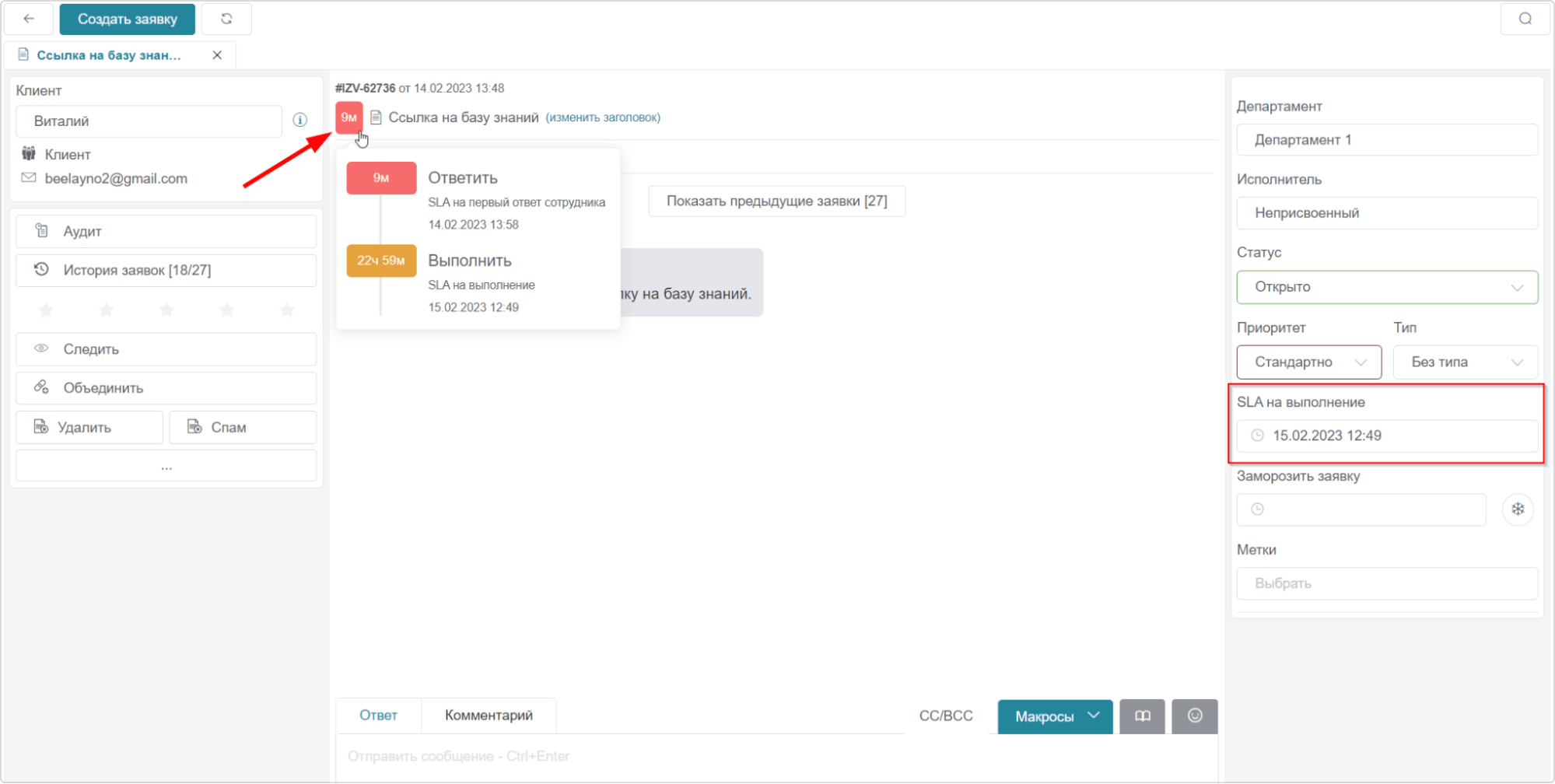Click clock icon in Заморозить заявку field
This screenshot has height=784, width=1555.
click(1257, 509)
